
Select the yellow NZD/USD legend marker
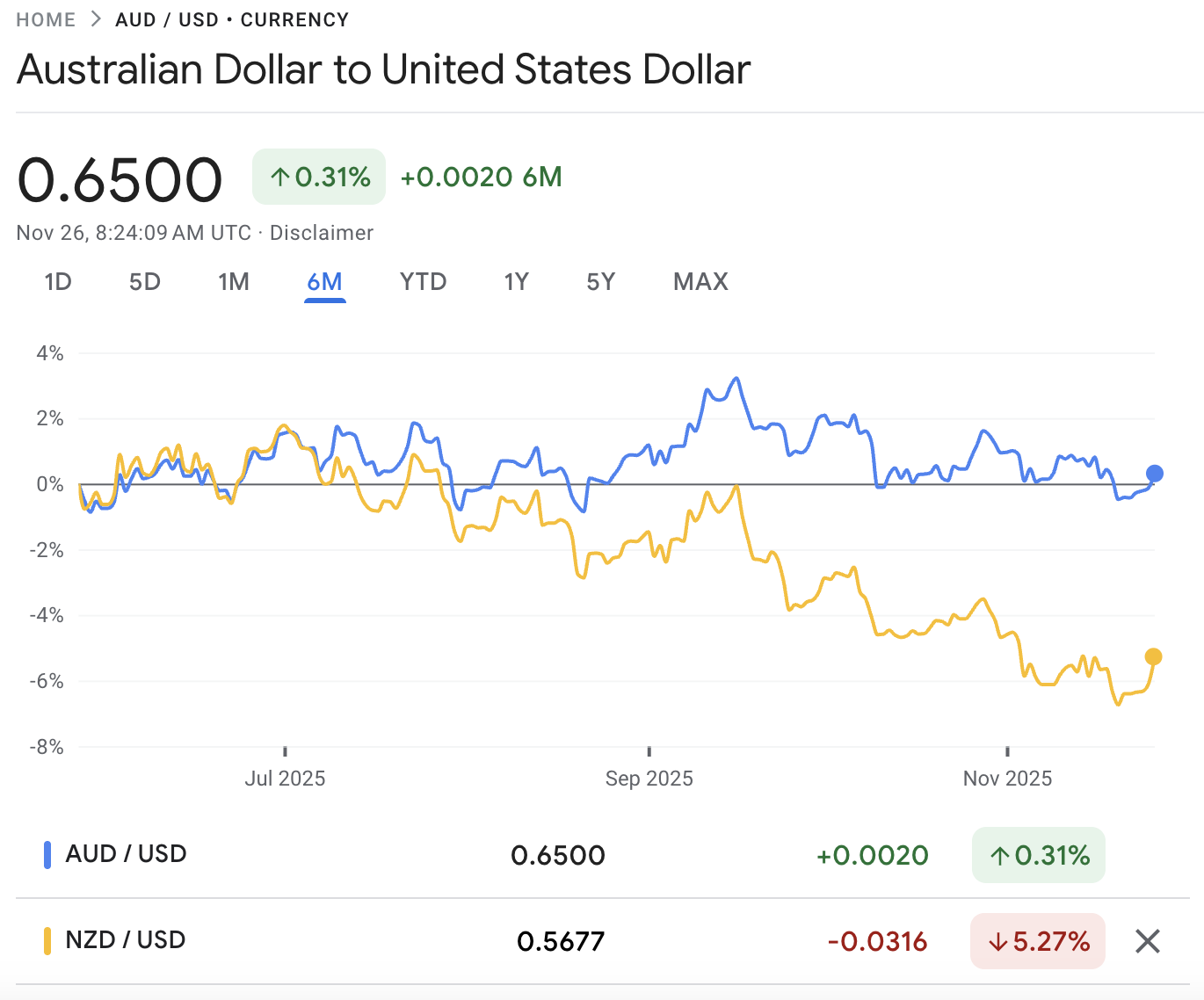[47, 940]
